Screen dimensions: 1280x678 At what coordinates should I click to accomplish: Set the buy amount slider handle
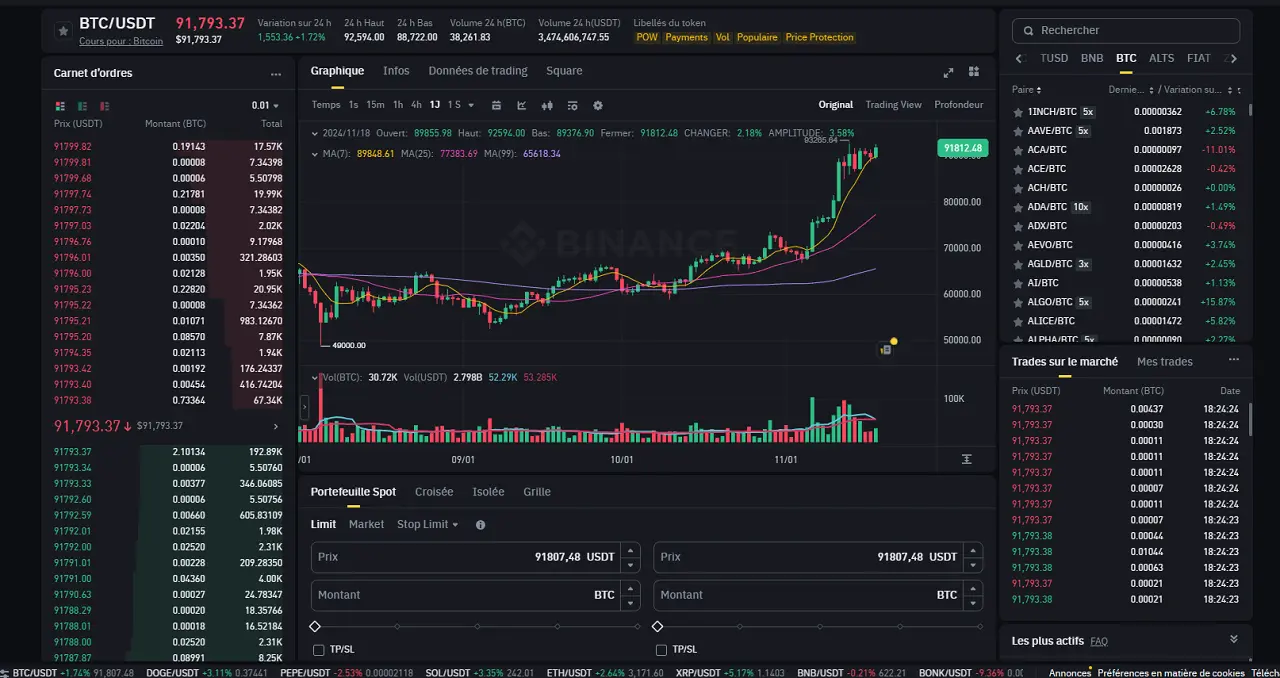point(315,627)
